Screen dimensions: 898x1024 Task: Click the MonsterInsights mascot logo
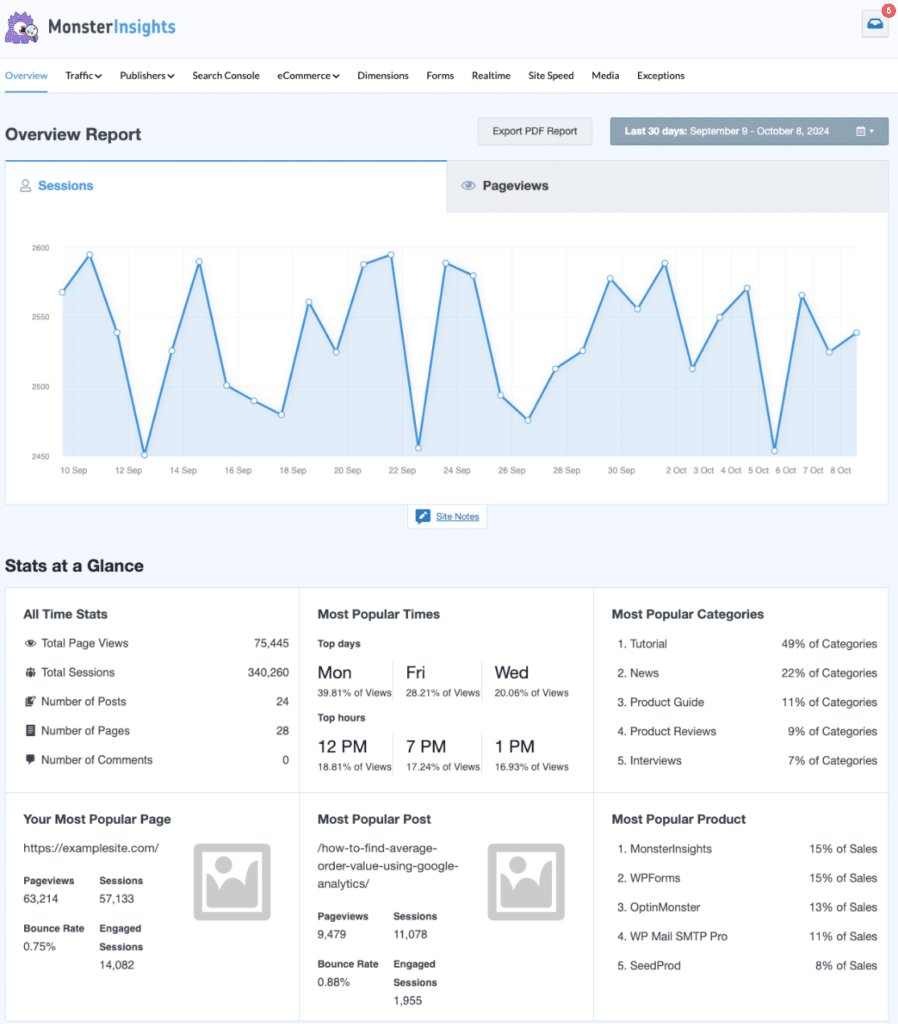pos(22,27)
